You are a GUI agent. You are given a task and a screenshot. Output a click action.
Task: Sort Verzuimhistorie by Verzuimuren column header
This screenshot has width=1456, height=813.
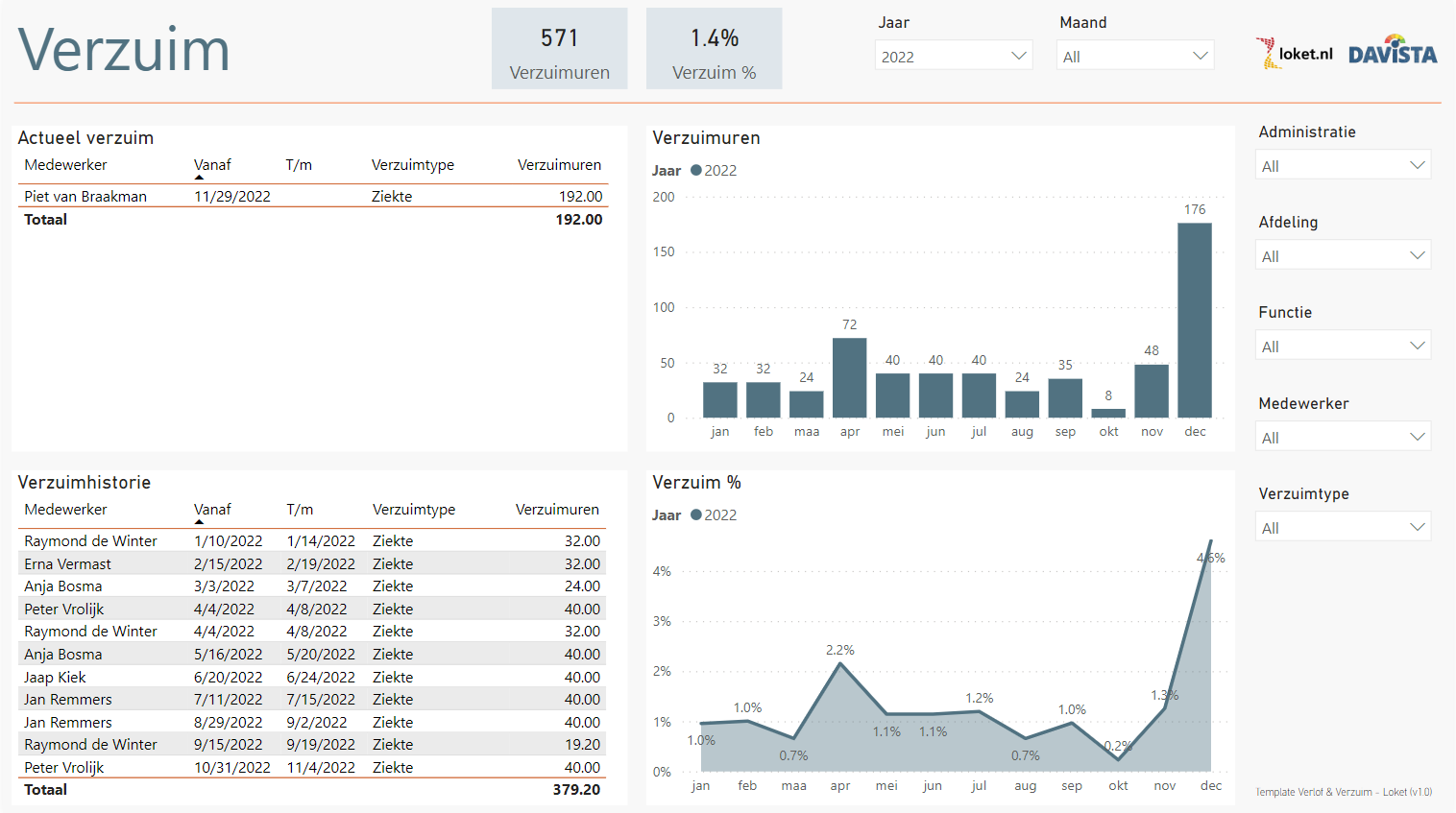pyautogui.click(x=556, y=510)
